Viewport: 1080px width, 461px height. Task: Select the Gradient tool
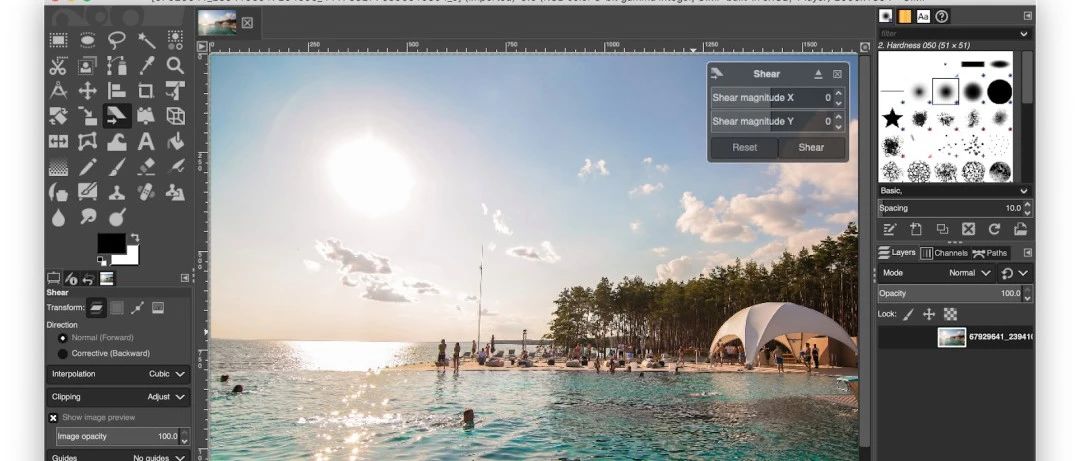click(58, 167)
